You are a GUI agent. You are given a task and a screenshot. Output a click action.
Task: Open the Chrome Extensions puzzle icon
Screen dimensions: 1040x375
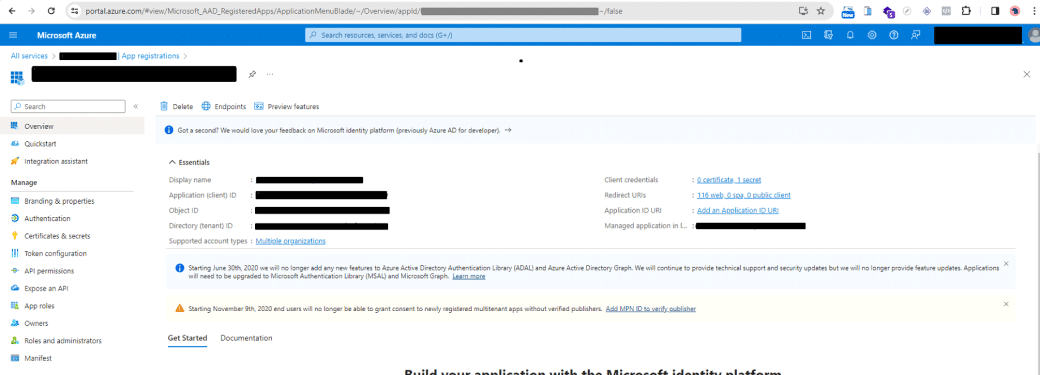click(x=965, y=11)
